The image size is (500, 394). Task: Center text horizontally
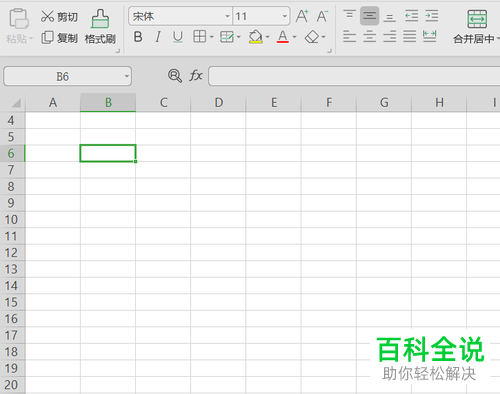coord(369,36)
